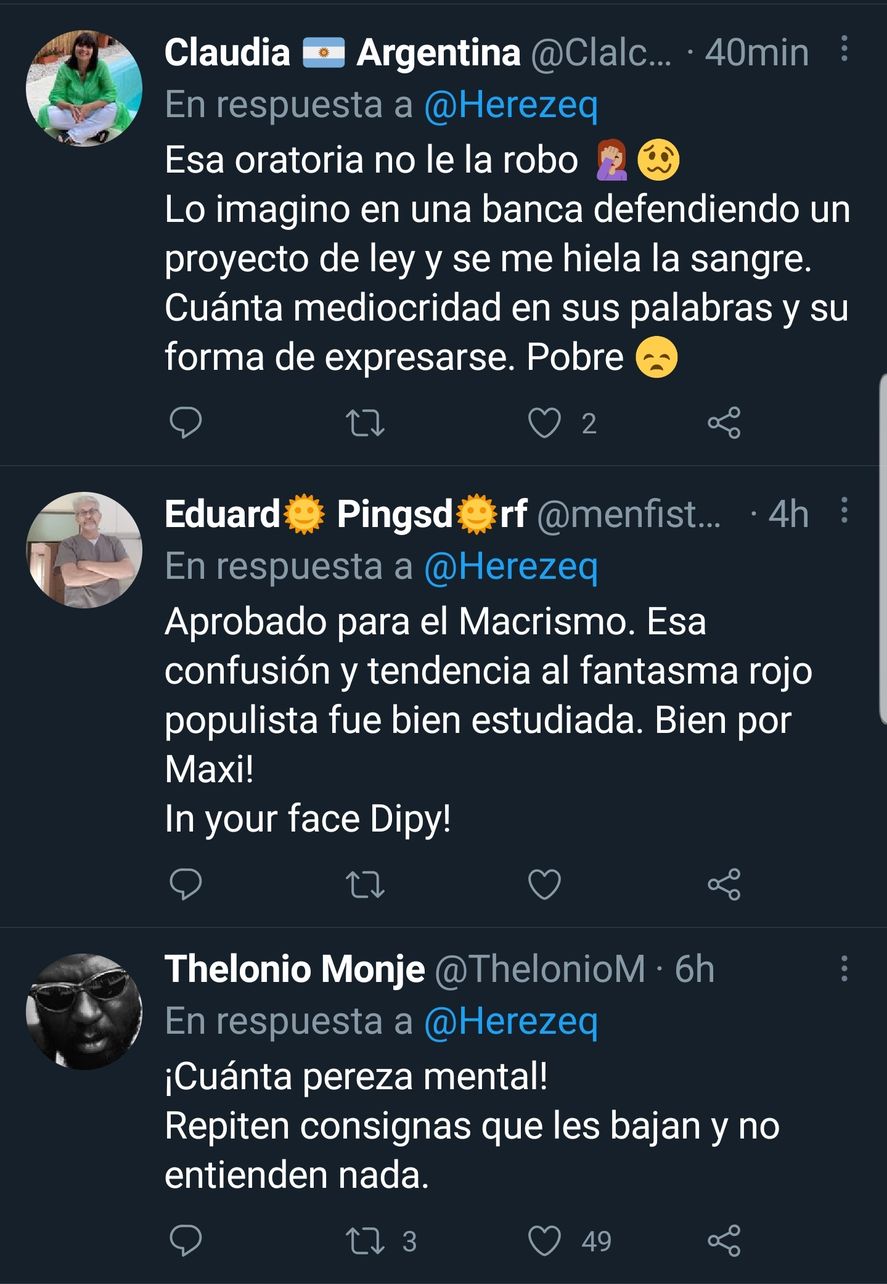Open more options on Eduardo's tweet

(x=845, y=512)
